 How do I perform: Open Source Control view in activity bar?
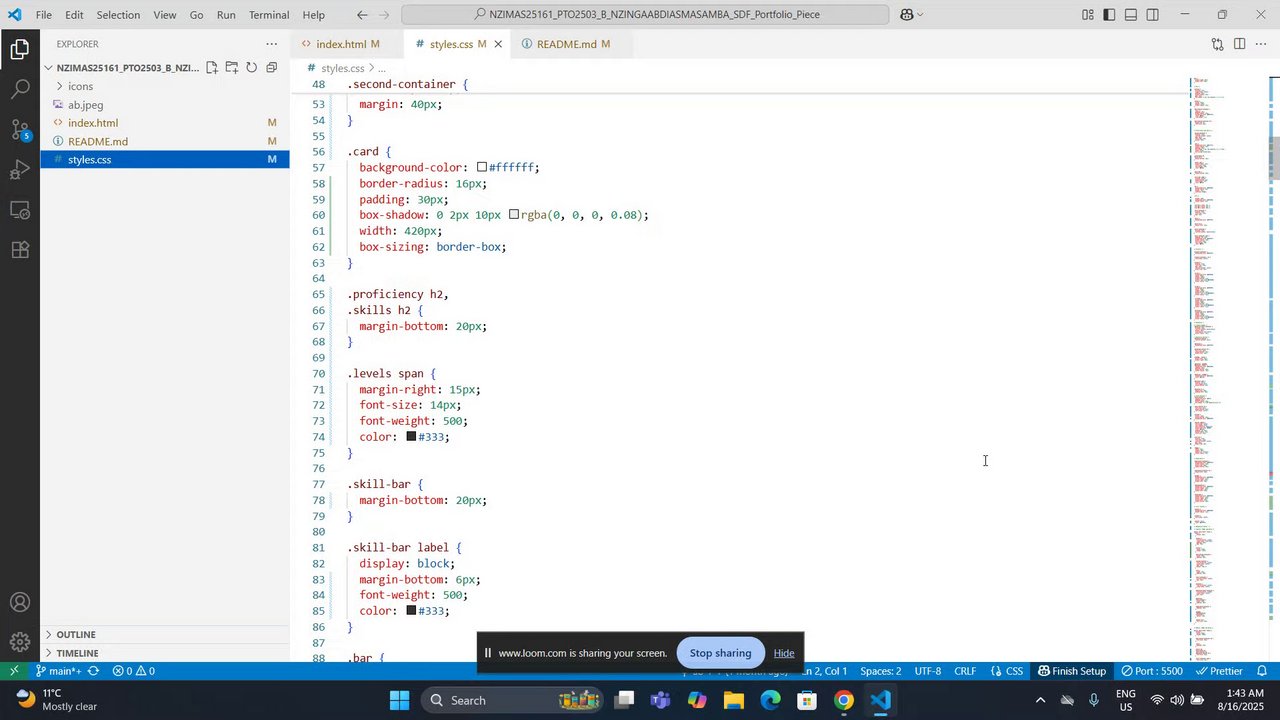pos(20,130)
